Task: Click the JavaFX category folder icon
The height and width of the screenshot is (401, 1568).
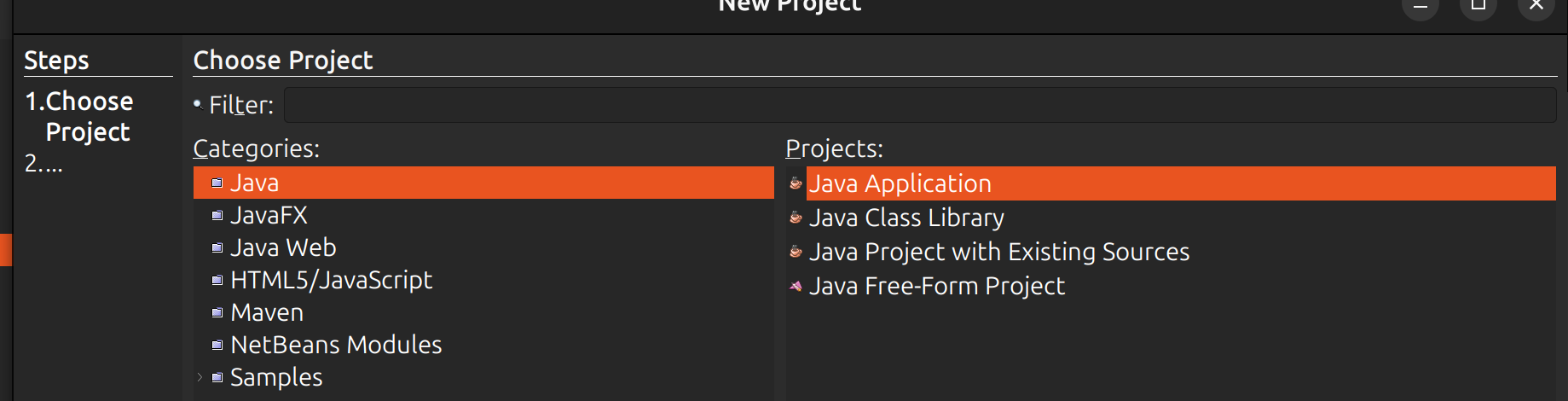Action: tap(217, 215)
